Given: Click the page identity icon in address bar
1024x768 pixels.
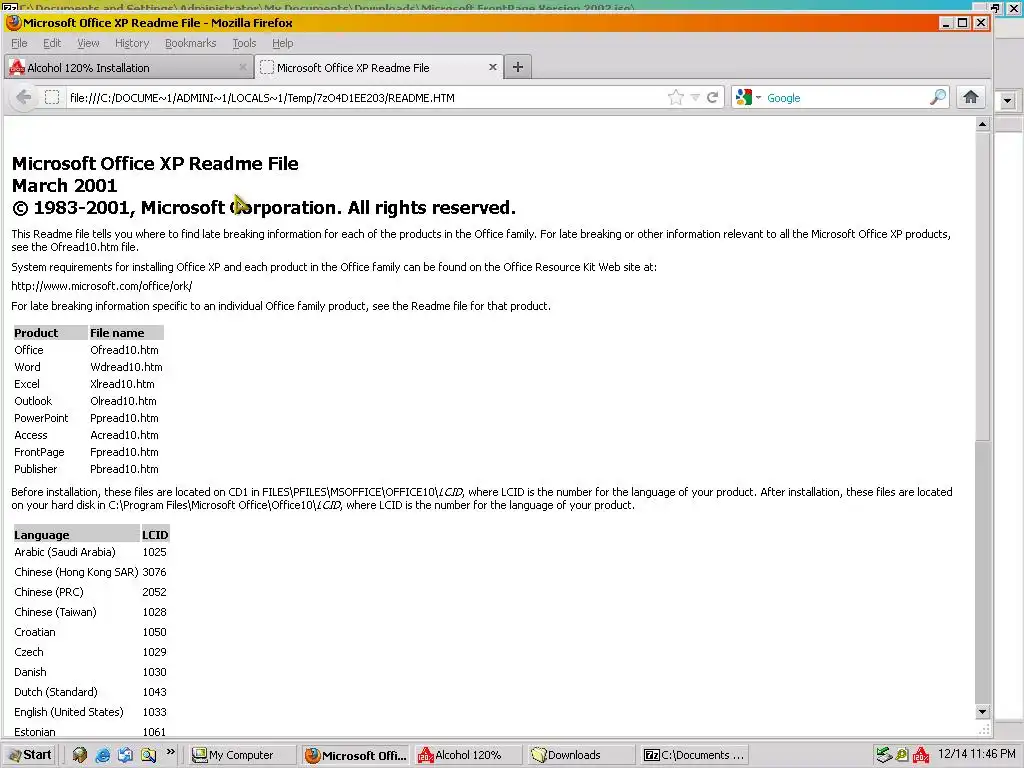Looking at the screenshot, I should pyautogui.click(x=52, y=98).
